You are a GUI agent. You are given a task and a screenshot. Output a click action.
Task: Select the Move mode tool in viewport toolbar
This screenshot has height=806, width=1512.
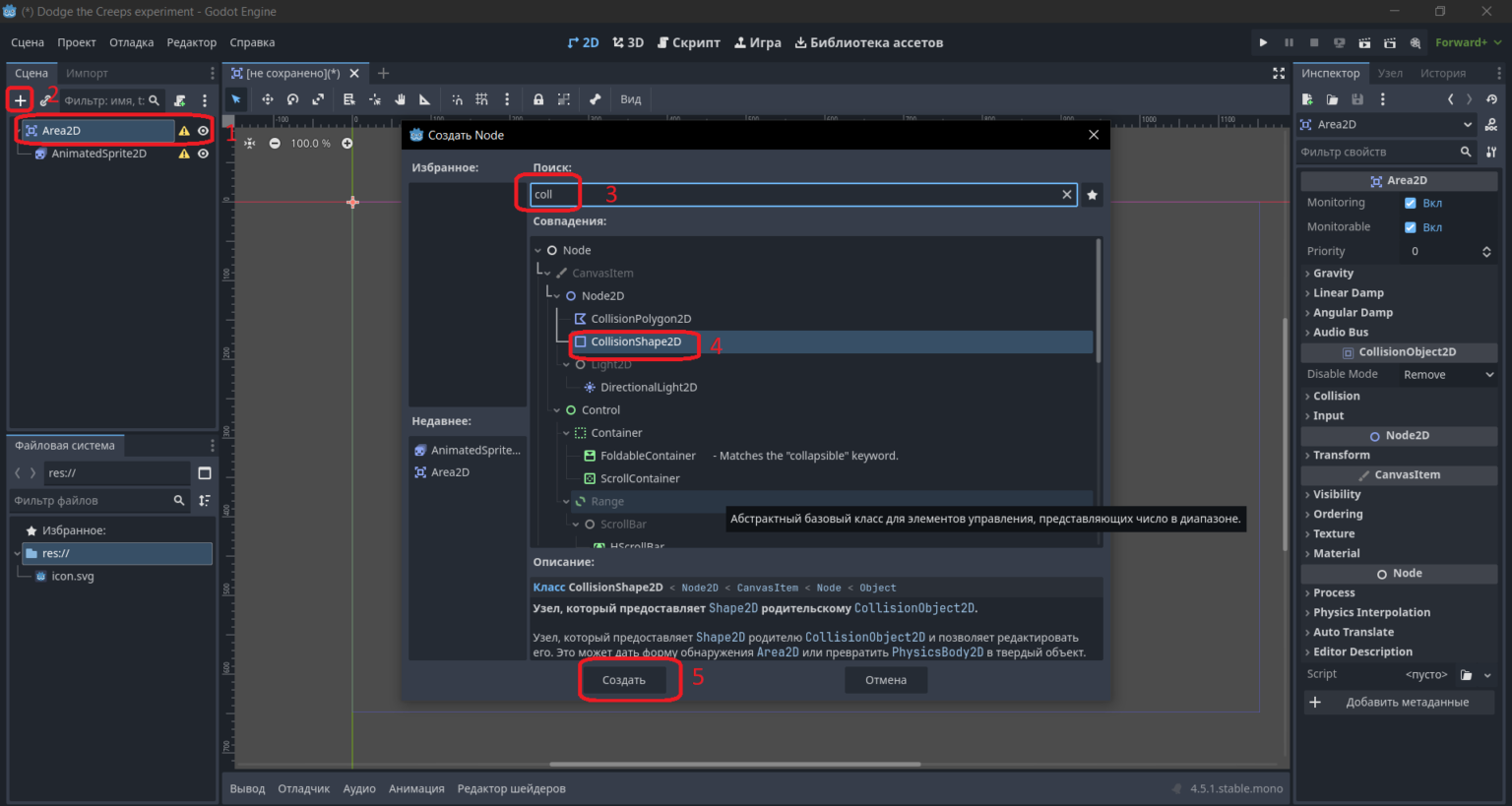click(x=267, y=99)
